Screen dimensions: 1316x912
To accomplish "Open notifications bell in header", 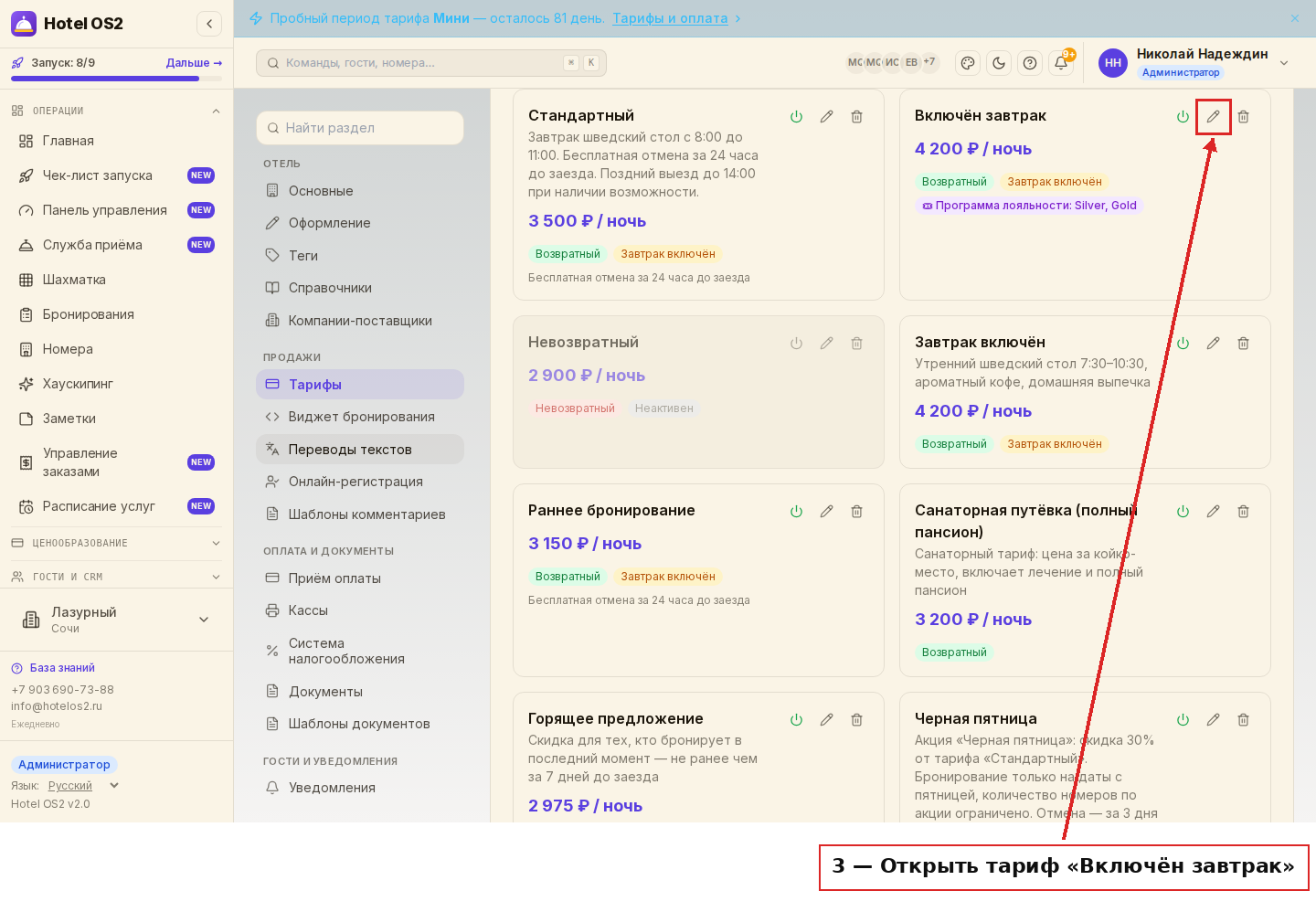I will 1061,63.
